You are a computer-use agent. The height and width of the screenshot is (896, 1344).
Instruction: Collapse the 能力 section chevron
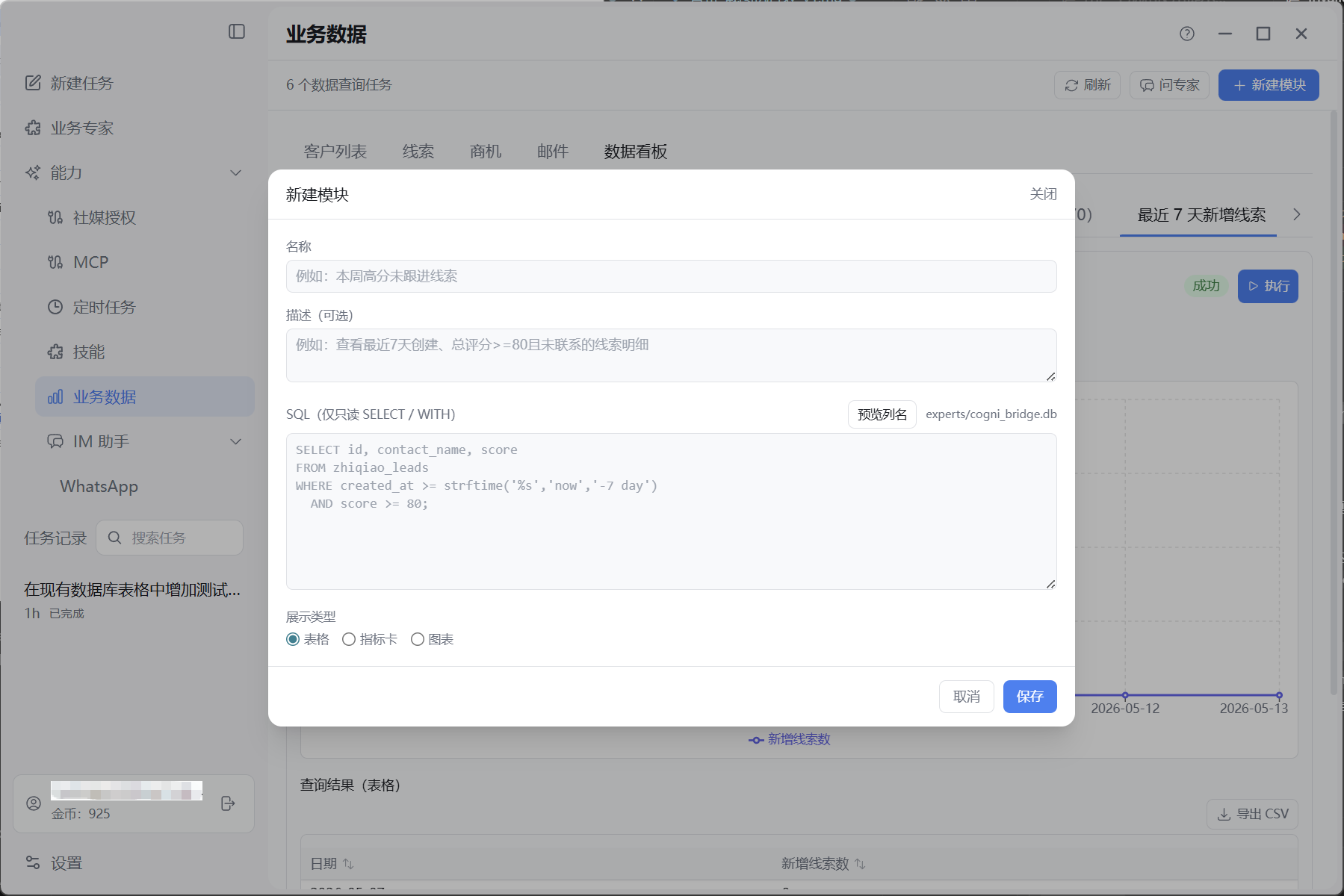[236, 172]
